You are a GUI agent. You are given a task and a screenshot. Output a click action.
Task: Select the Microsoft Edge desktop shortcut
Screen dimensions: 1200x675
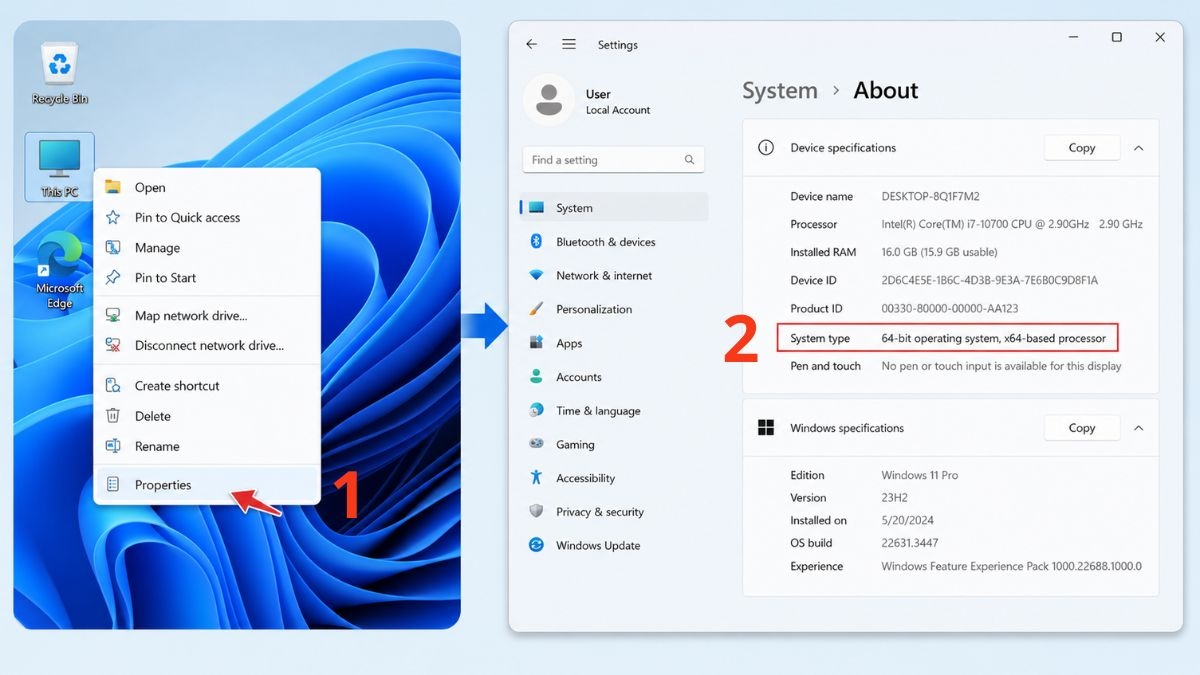point(60,270)
